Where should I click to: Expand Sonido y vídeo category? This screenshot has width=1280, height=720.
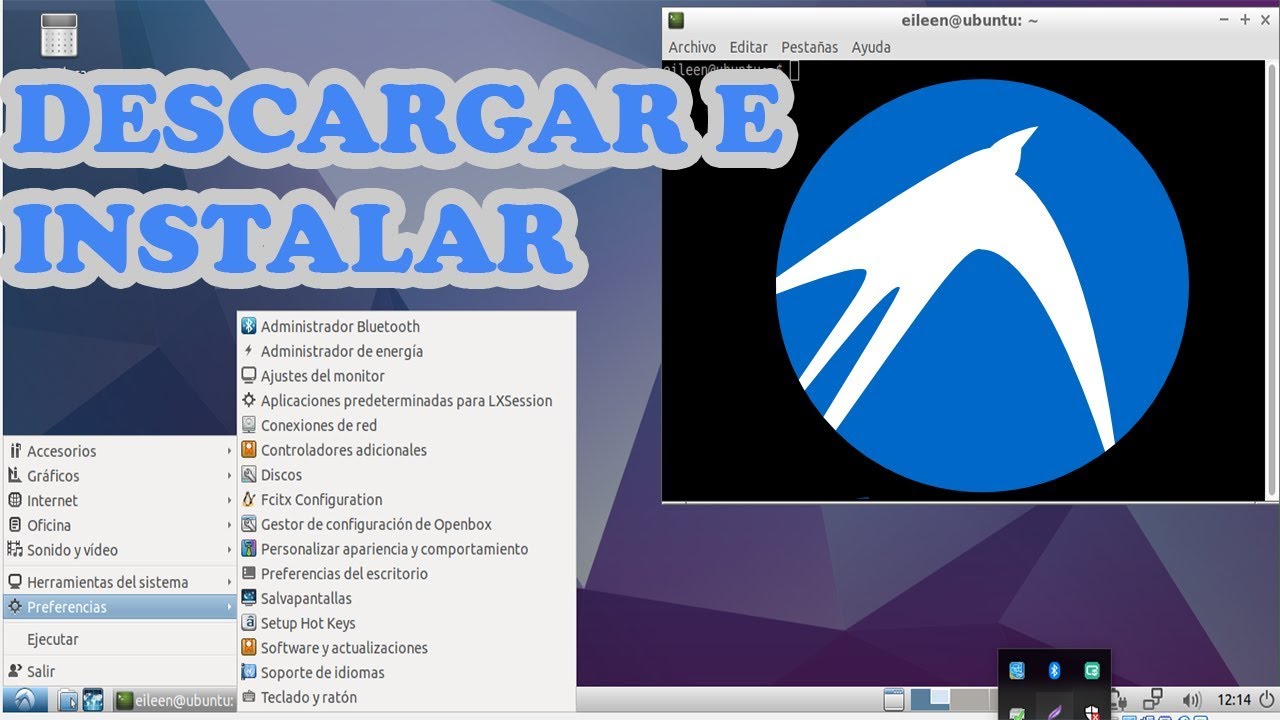coord(119,550)
